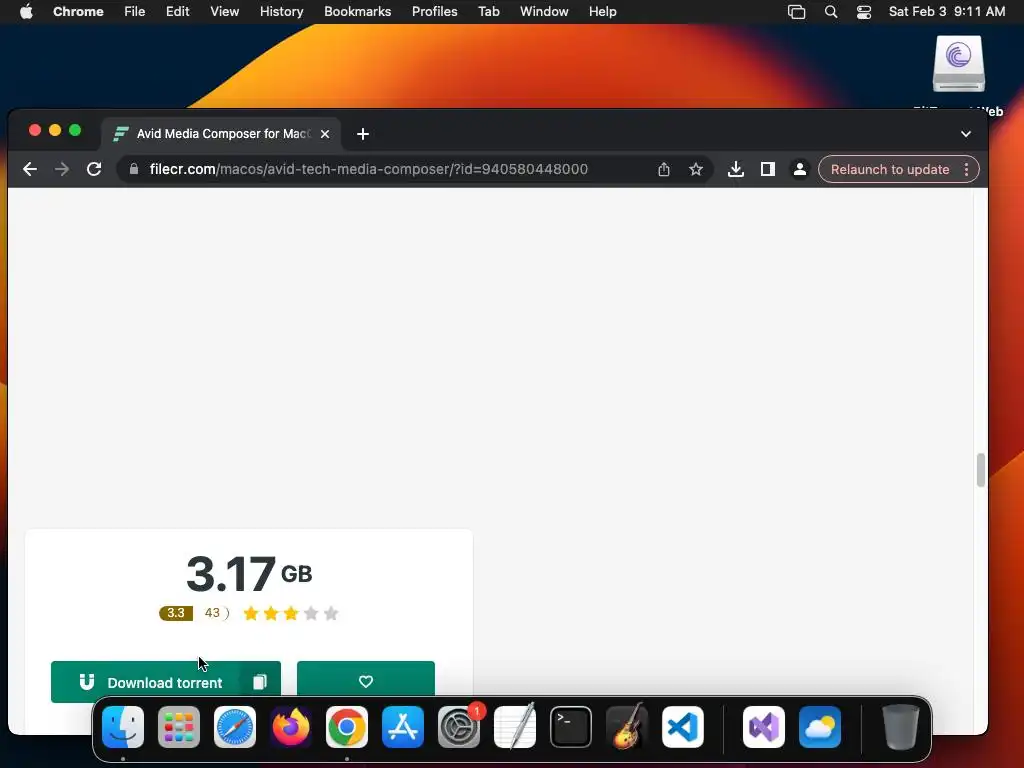Click the page's vertical scrollbar thumb
The height and width of the screenshot is (768, 1024).
tap(980, 470)
